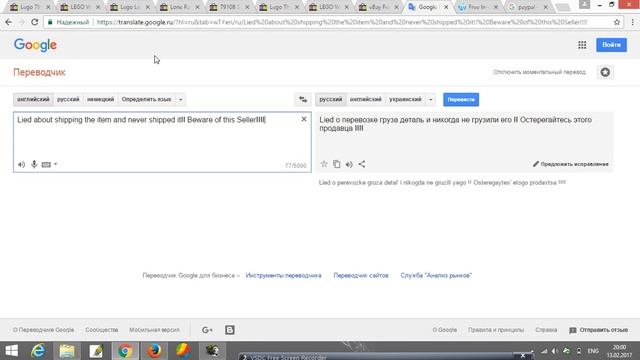The image size is (640, 360).
Task: Select немецкий as source language
Action: click(x=100, y=99)
